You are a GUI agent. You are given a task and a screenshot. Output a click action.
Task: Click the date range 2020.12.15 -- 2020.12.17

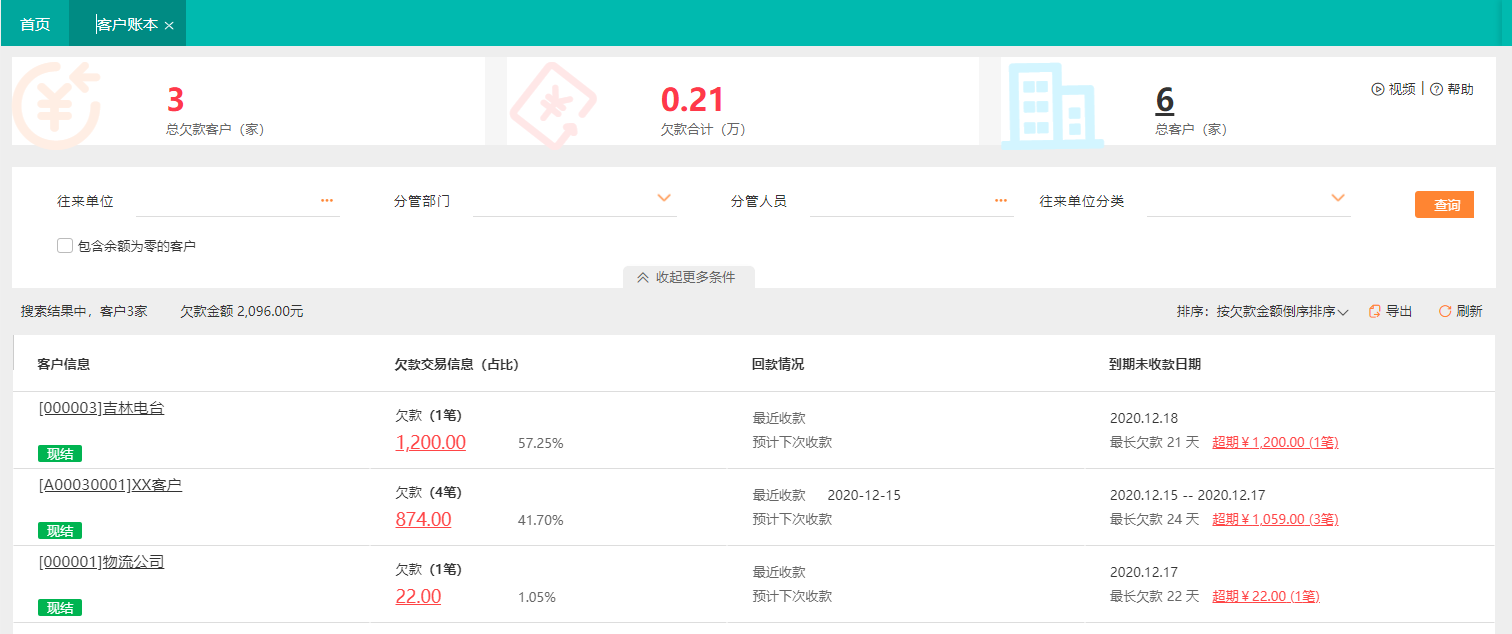(1188, 495)
